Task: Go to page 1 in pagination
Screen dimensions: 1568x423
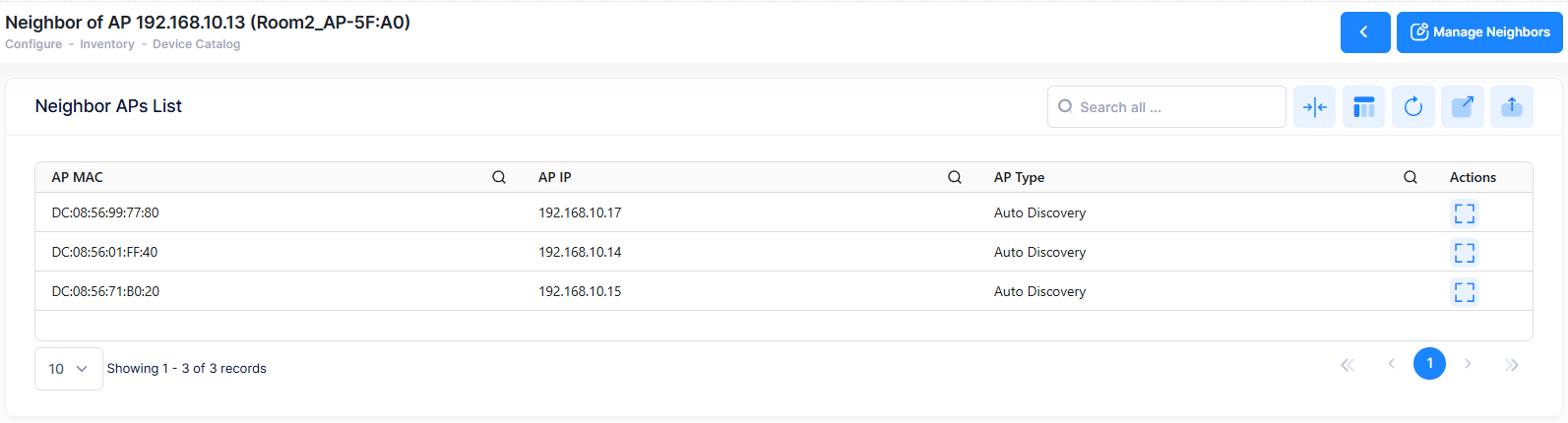Action: click(1429, 364)
